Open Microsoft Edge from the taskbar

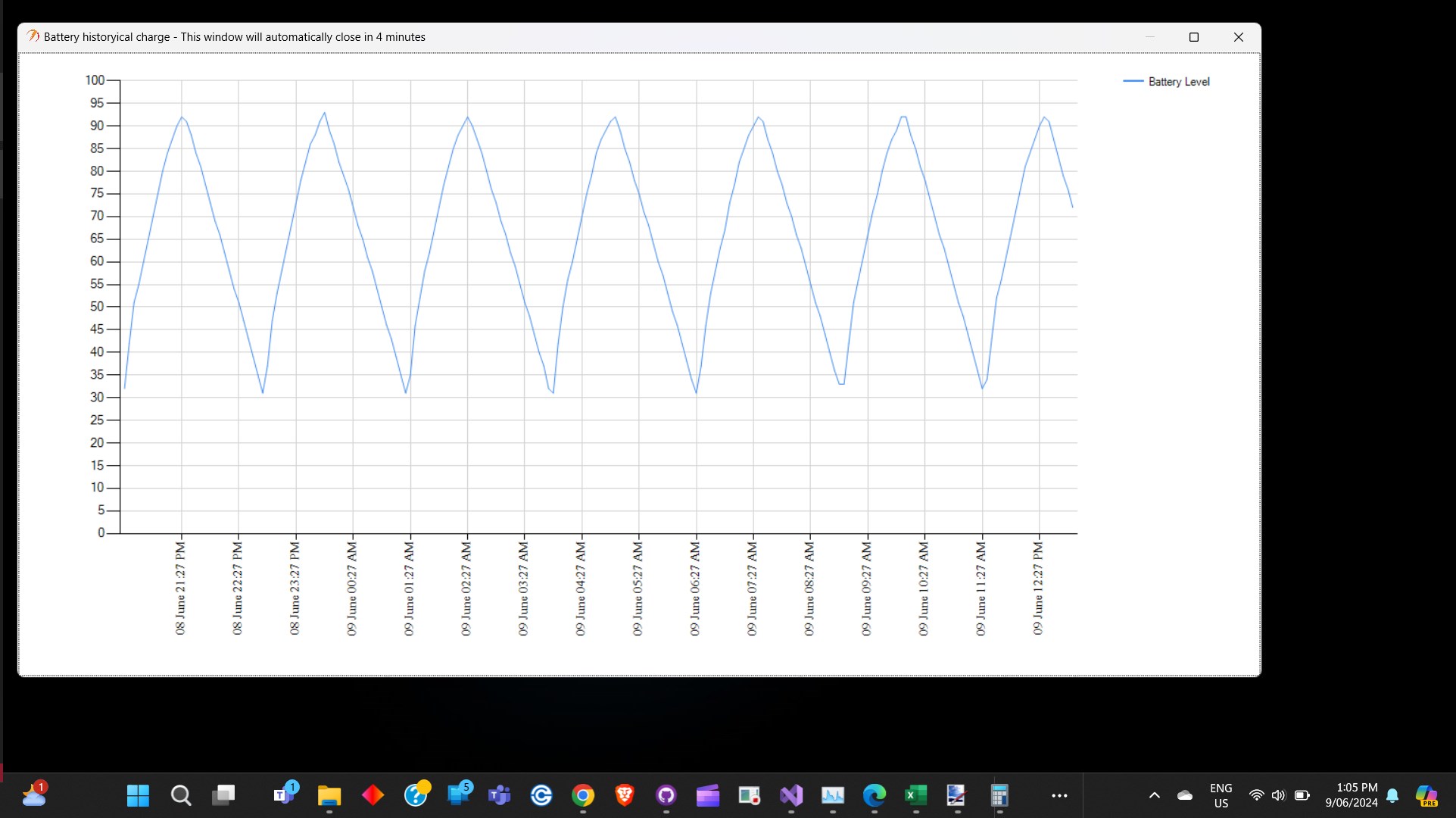(x=875, y=795)
